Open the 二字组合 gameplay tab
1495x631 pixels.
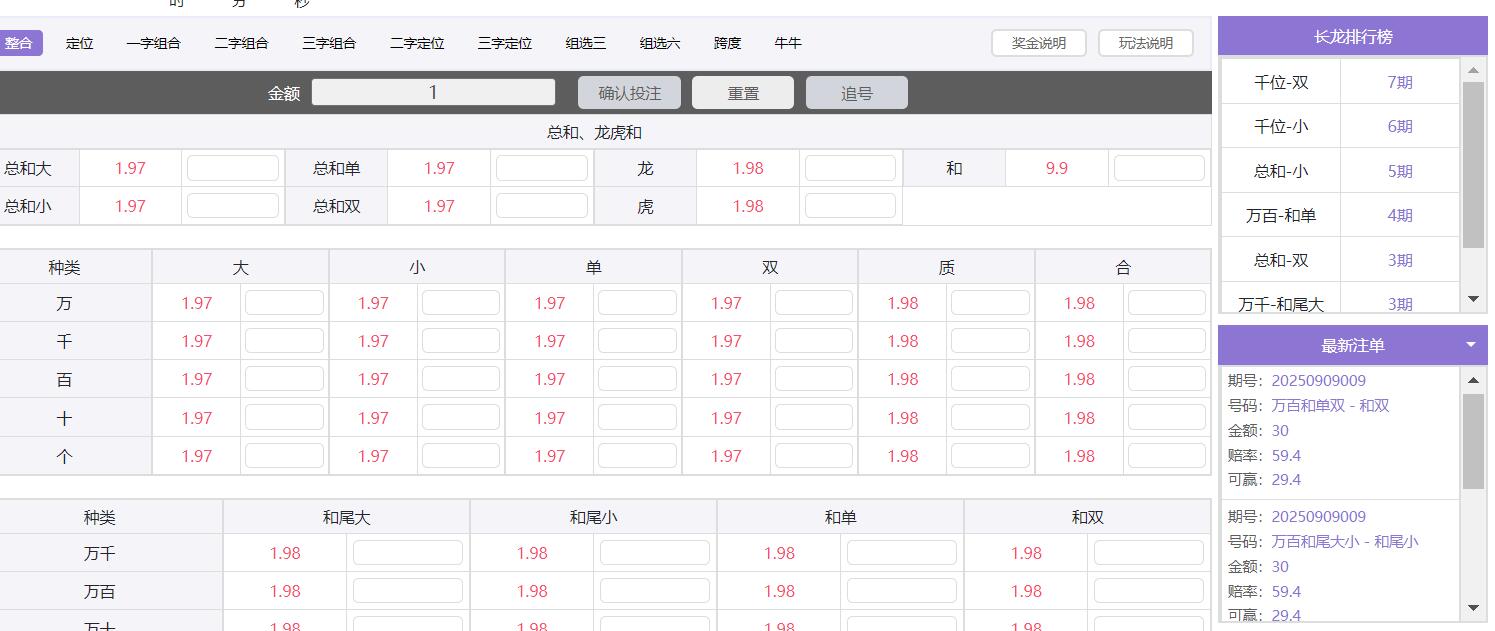241,43
